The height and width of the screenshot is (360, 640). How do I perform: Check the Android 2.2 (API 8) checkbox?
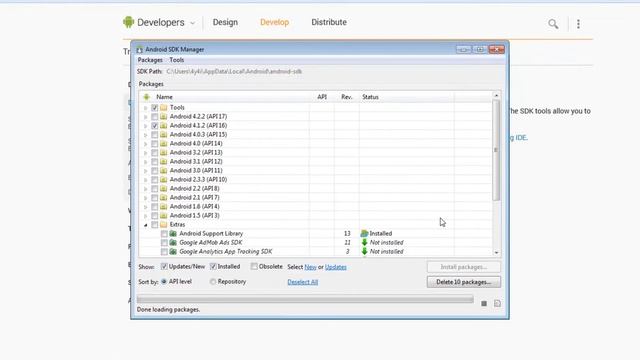154,188
